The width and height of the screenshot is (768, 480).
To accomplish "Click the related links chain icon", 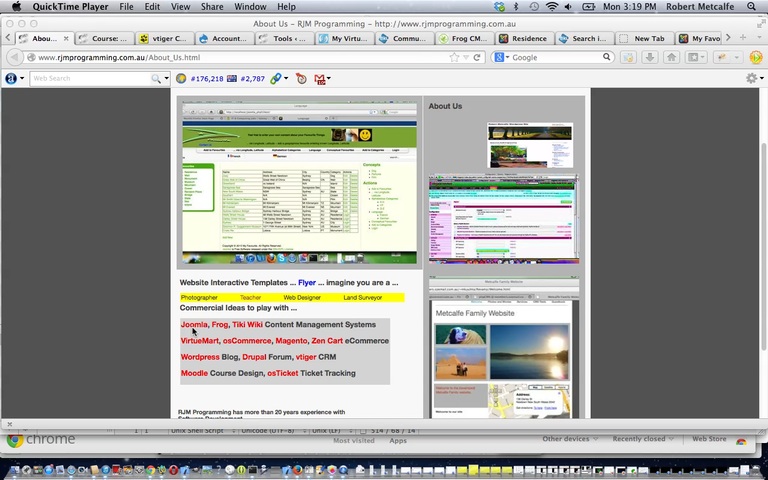I will [x=276, y=78].
